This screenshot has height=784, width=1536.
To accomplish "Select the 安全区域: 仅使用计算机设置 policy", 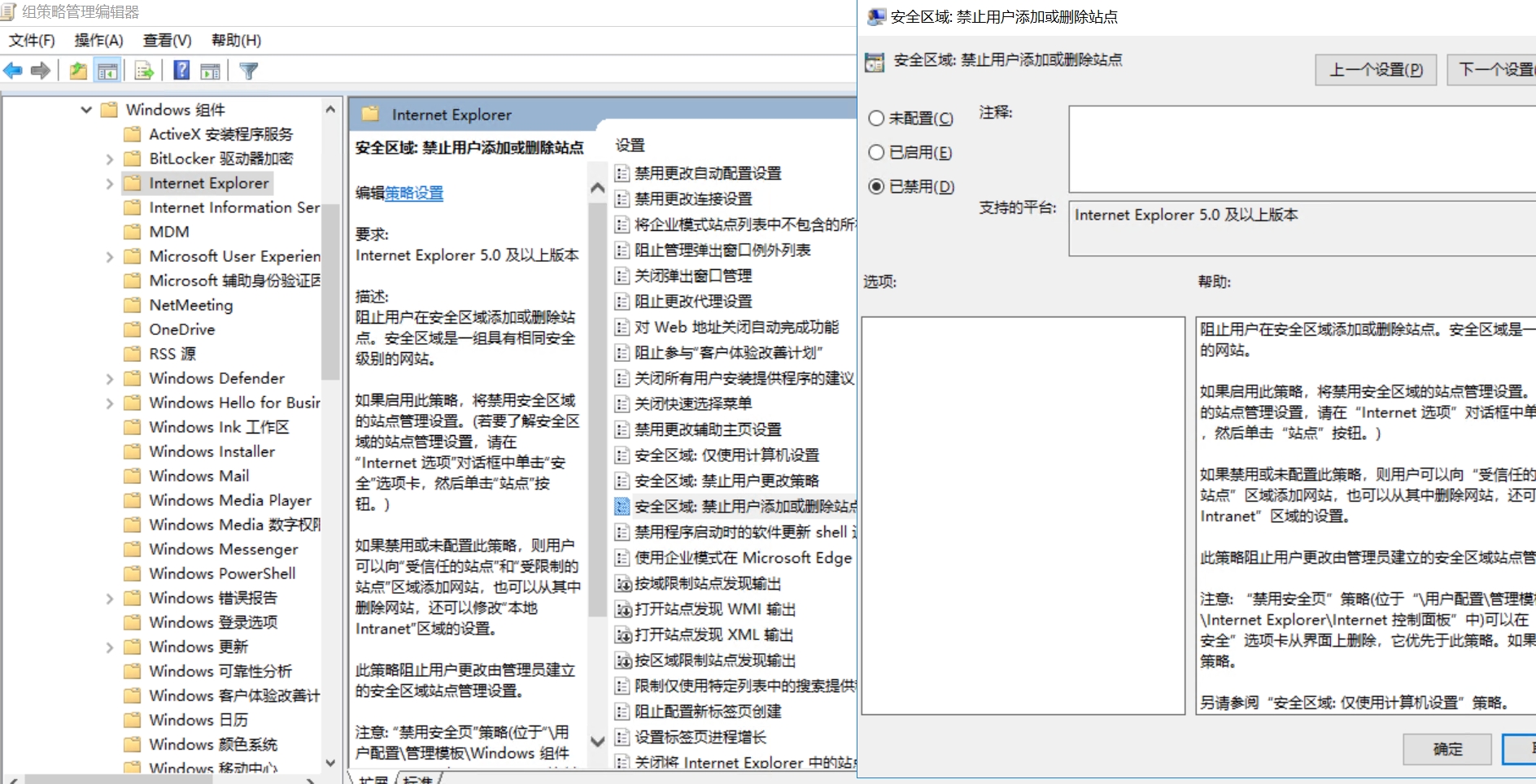I will tap(727, 455).
